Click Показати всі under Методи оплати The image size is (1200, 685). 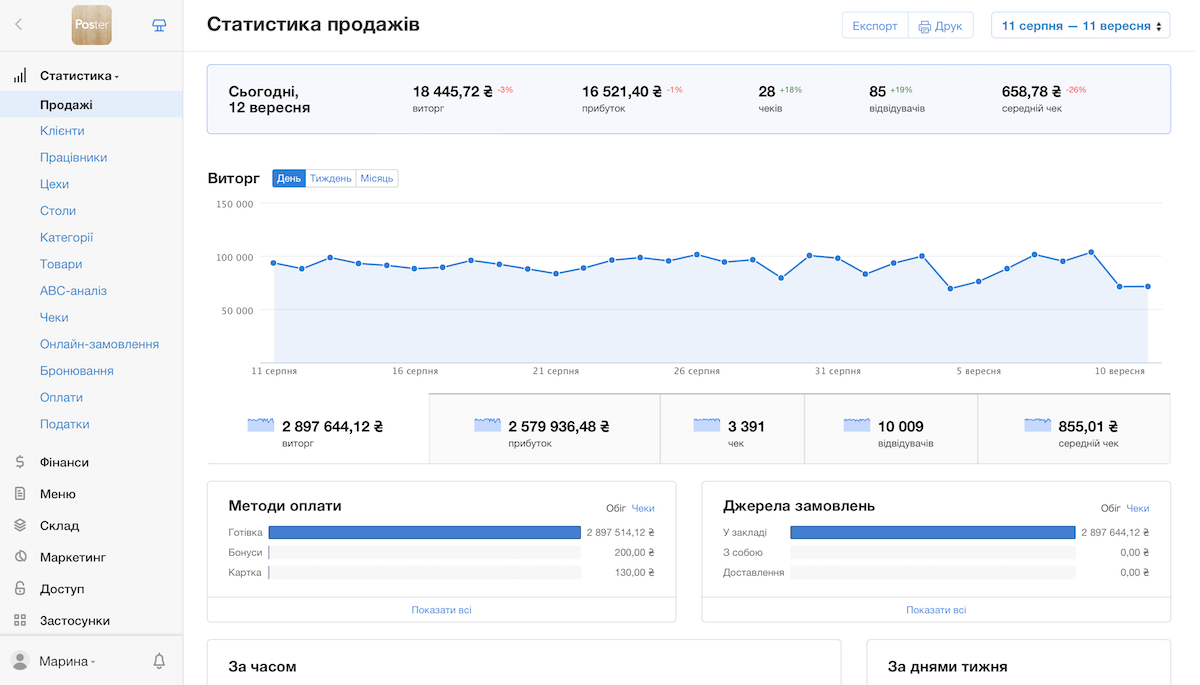click(441, 610)
